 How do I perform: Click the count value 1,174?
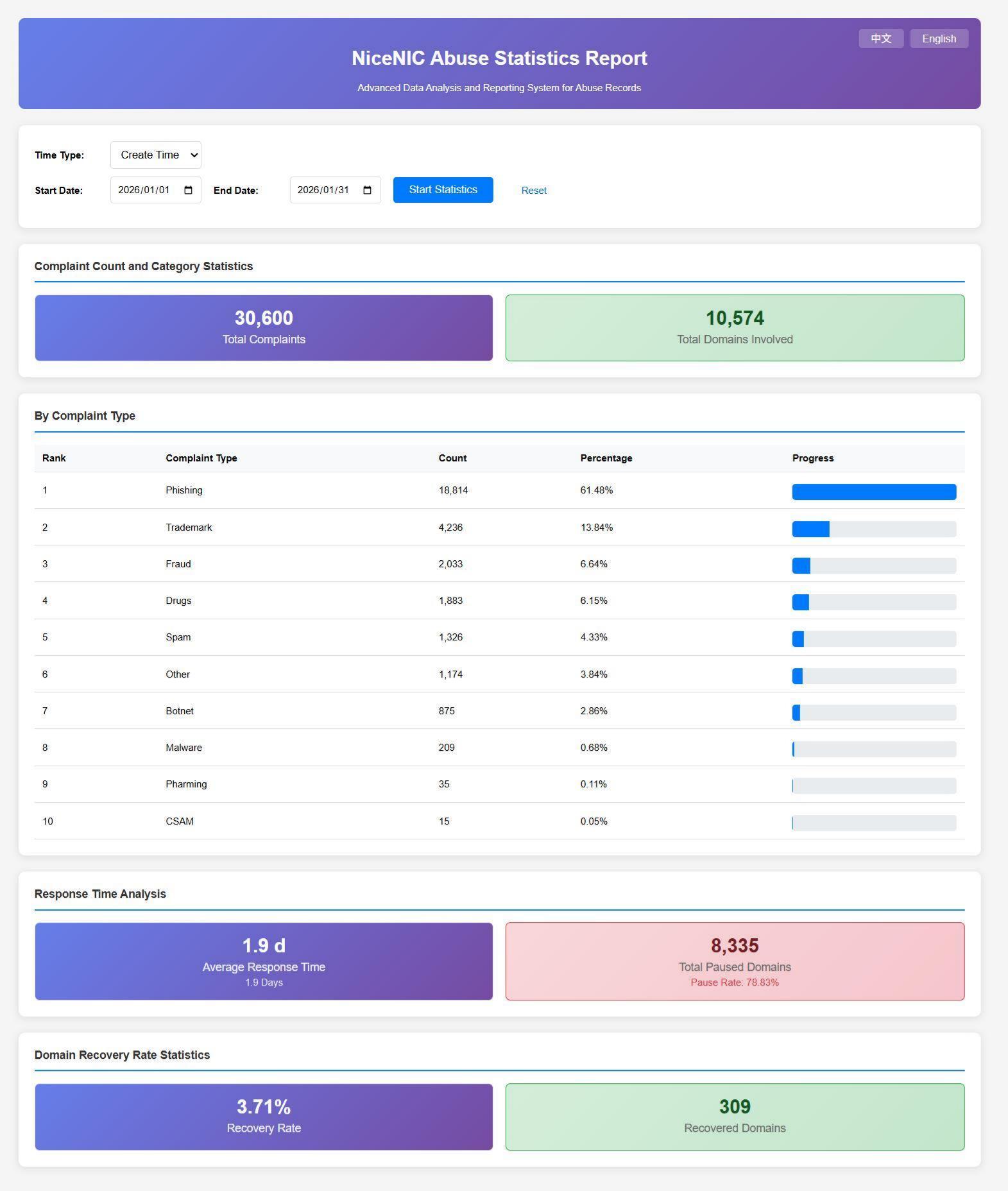[x=450, y=674]
